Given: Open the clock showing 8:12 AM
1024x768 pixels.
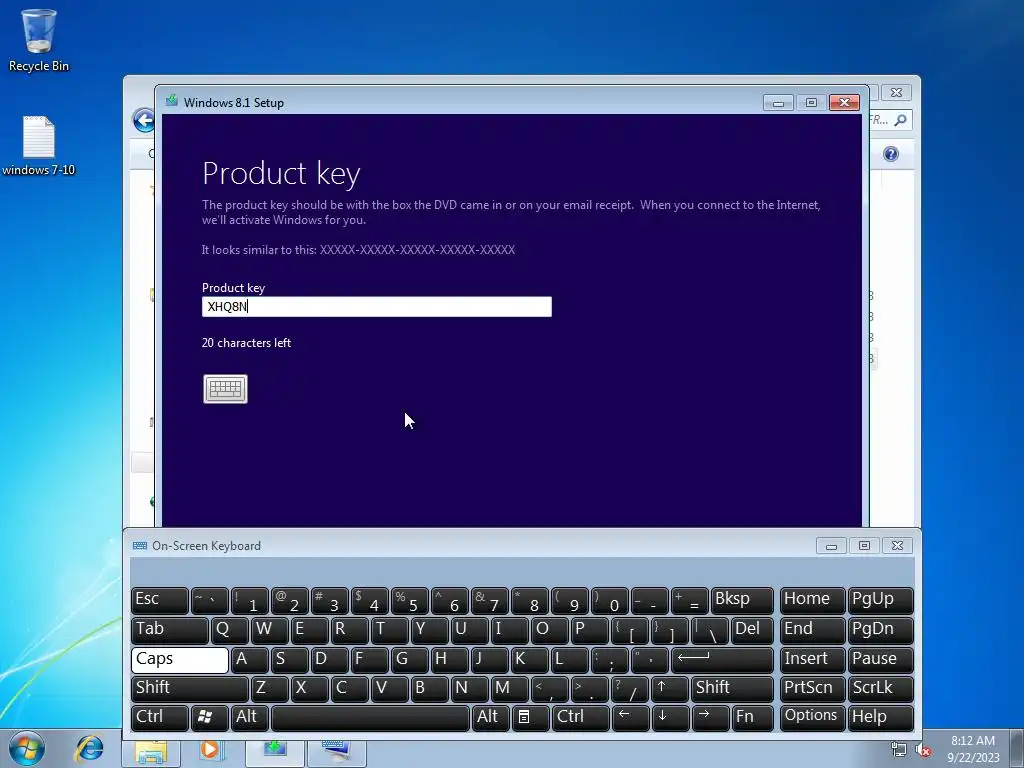Looking at the screenshot, I should (973, 748).
